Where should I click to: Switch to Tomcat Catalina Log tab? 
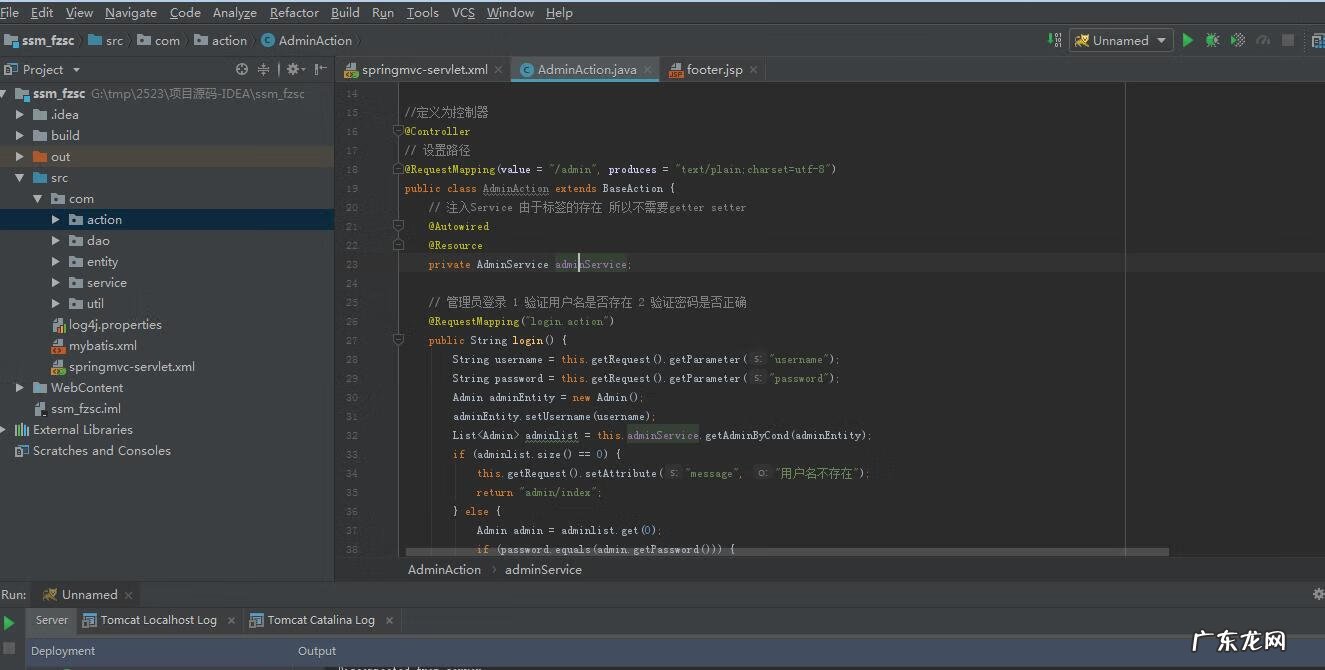320,620
